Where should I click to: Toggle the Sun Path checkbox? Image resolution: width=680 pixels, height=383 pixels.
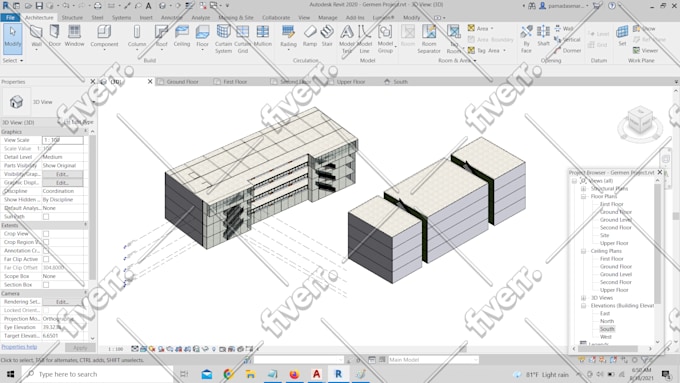click(46, 216)
